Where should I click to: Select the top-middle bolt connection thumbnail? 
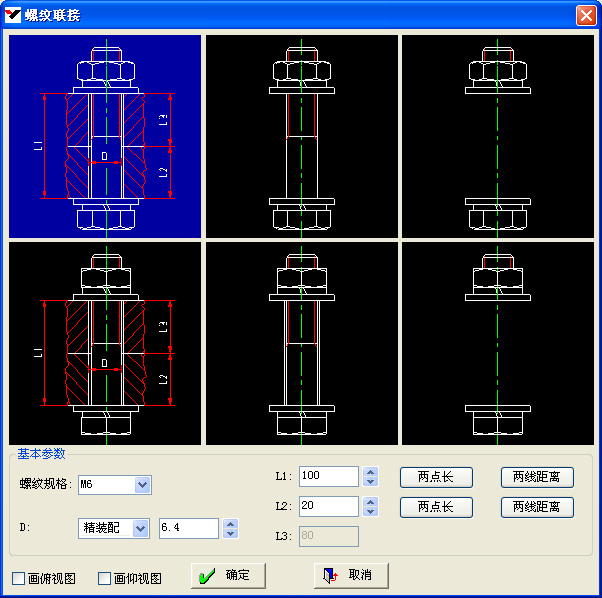(x=301, y=137)
